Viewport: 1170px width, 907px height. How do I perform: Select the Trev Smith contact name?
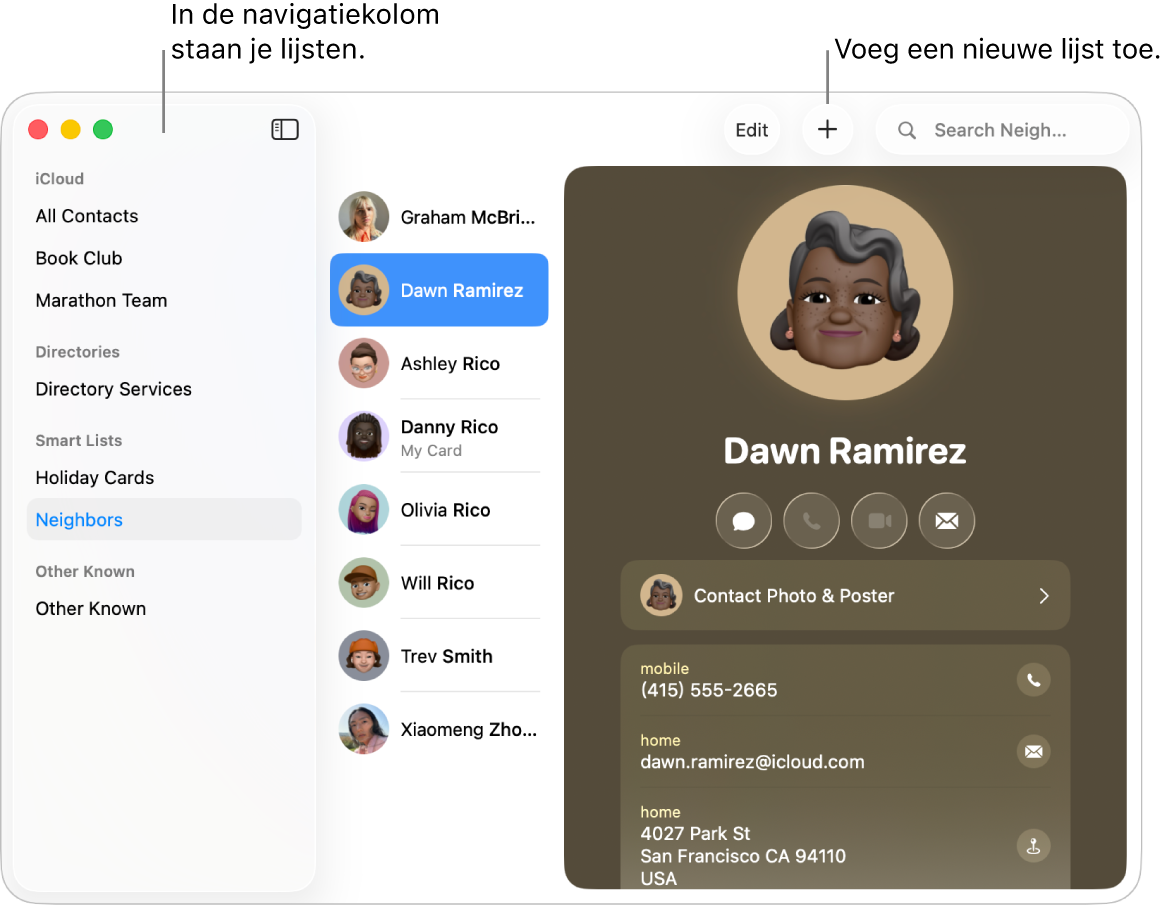(446, 656)
